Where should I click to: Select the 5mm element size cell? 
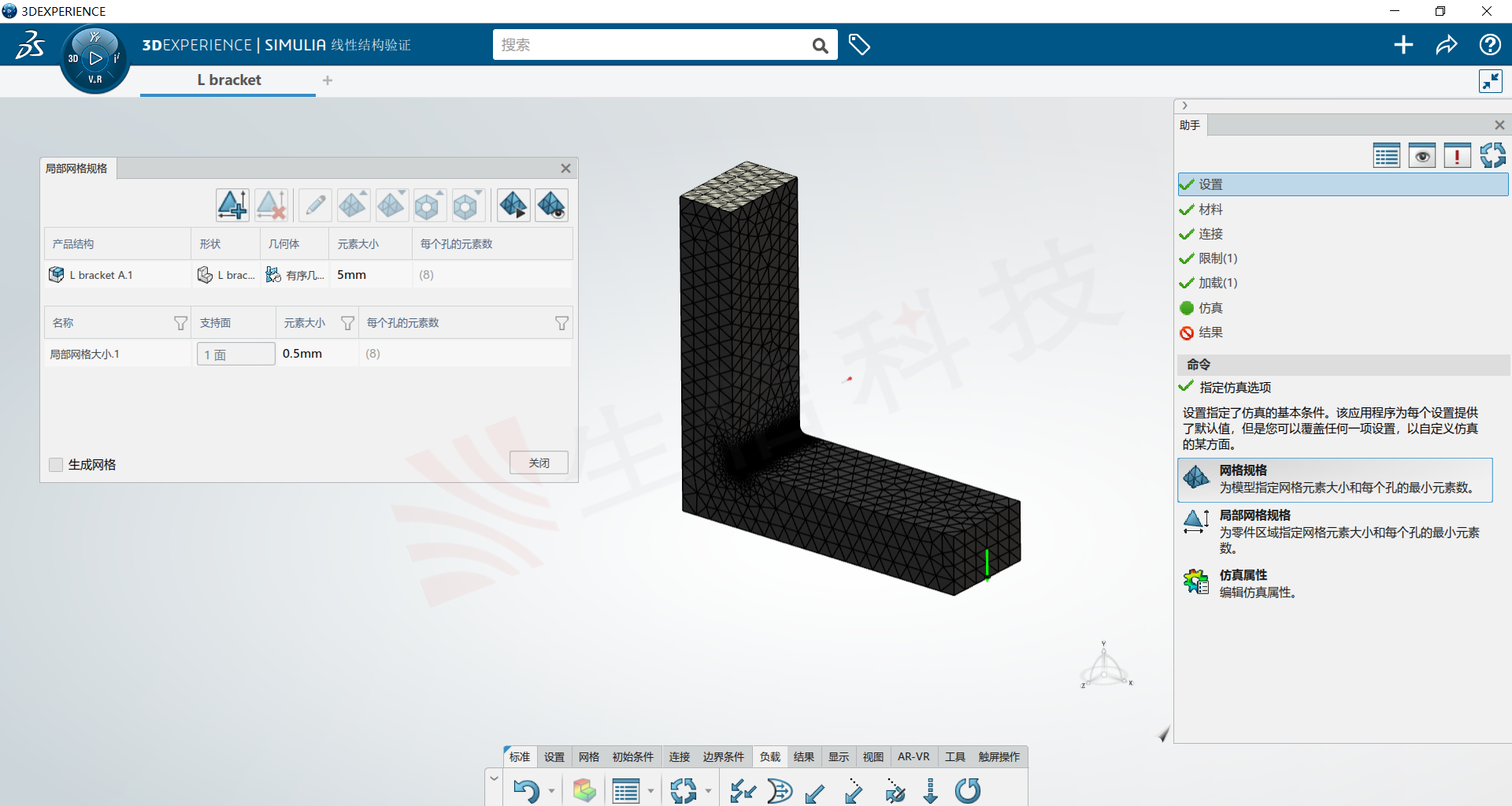tap(370, 275)
